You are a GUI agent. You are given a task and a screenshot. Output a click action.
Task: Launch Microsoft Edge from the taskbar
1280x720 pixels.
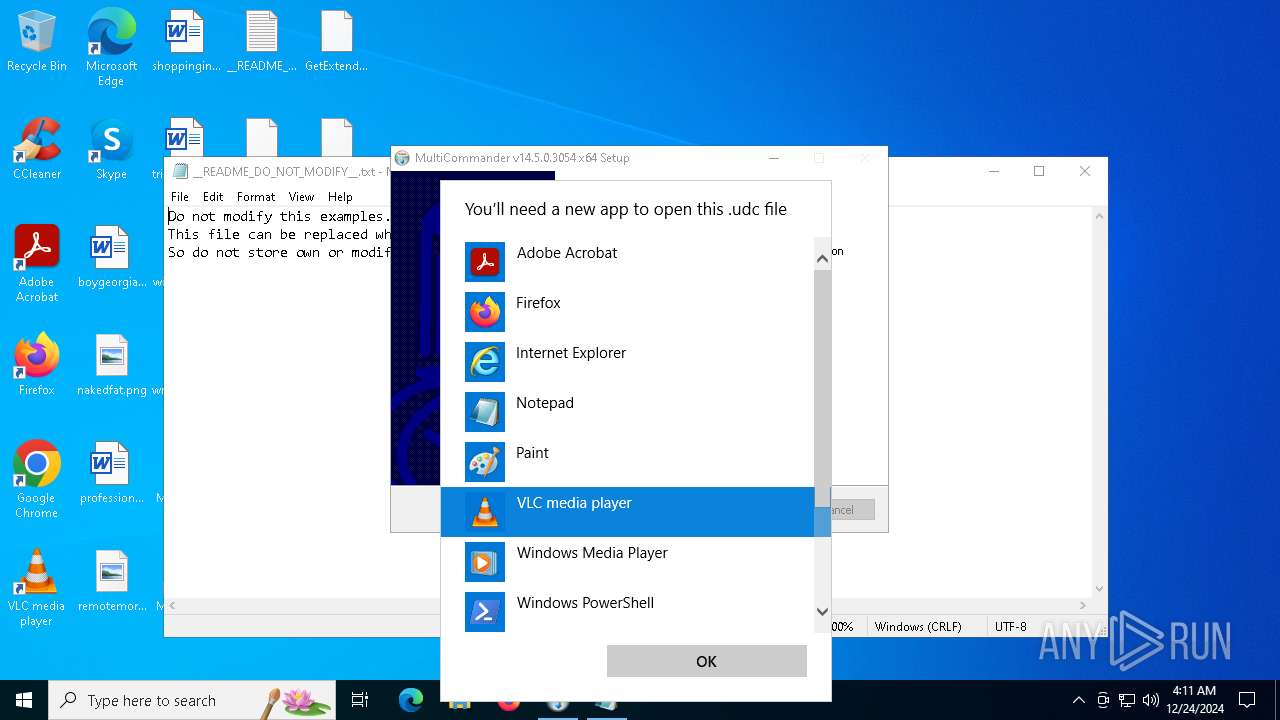[x=411, y=700]
